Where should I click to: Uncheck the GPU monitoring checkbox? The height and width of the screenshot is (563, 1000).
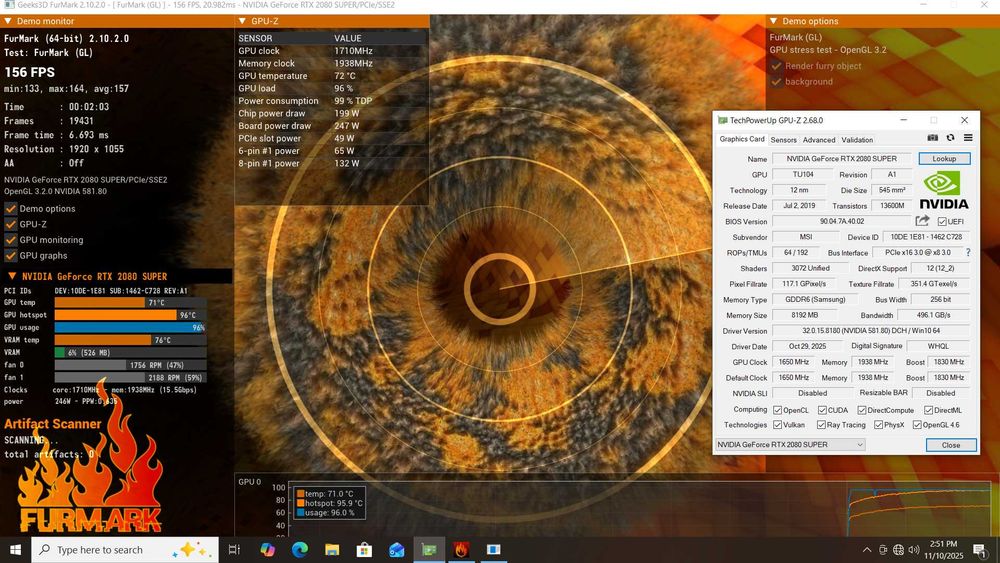(x=11, y=240)
